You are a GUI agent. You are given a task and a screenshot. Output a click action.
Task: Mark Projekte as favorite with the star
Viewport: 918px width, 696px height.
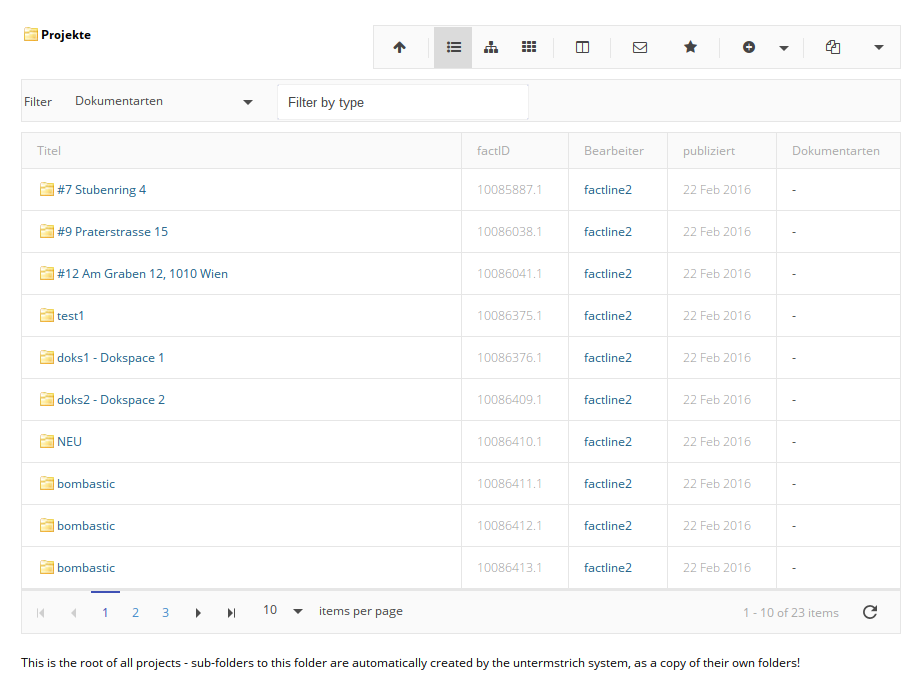[x=690, y=47]
